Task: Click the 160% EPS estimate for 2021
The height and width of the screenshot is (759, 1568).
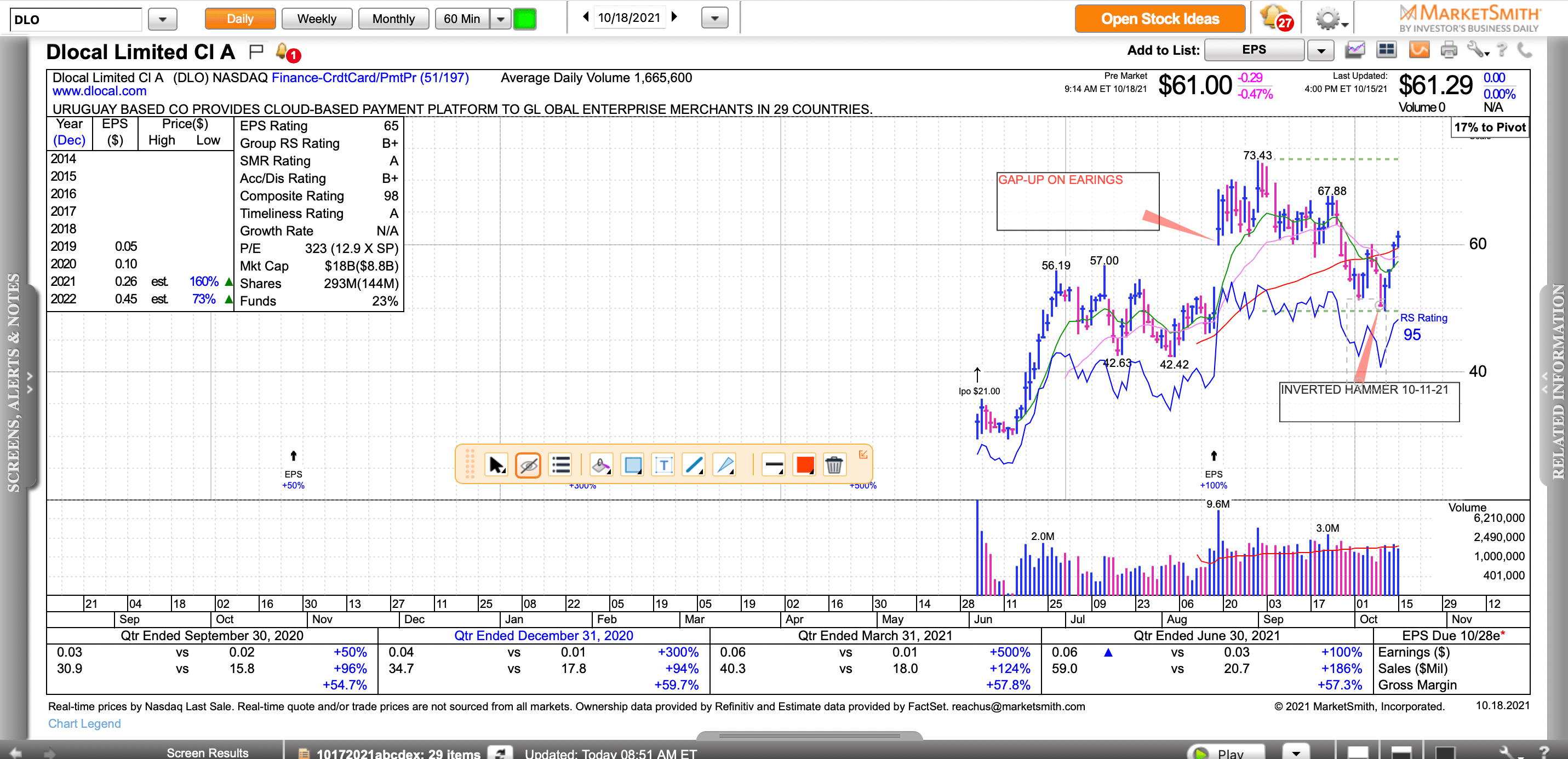Action: tap(203, 281)
